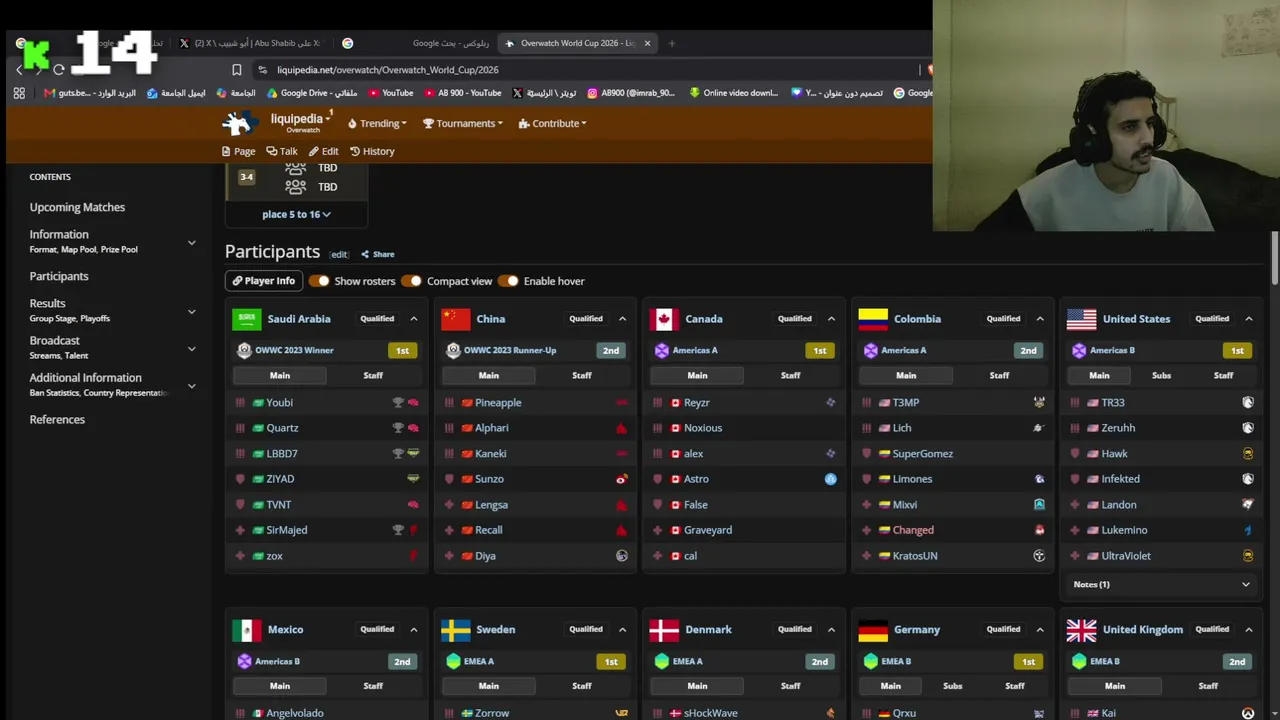Open Upcoming Matches in contents sidebar

click(x=77, y=207)
